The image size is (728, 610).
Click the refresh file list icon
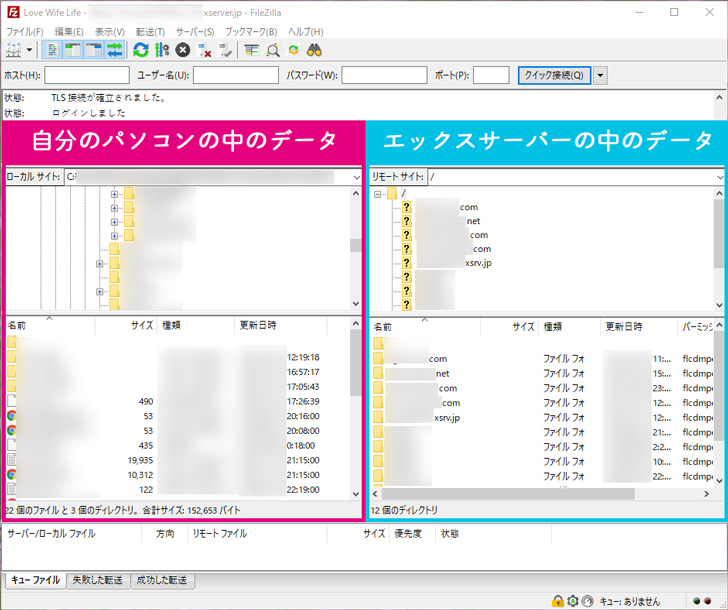click(141, 49)
